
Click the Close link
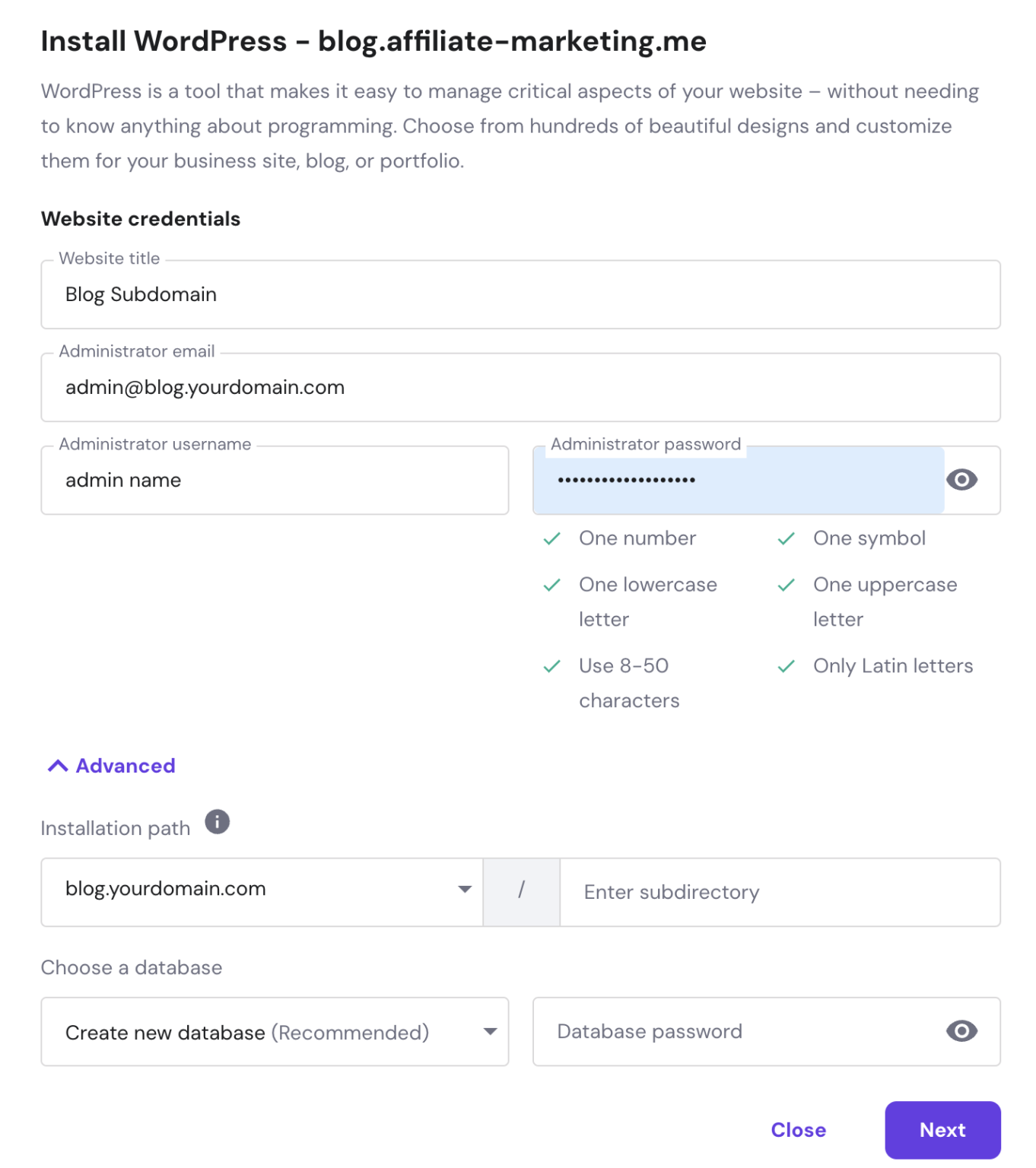(x=798, y=1130)
